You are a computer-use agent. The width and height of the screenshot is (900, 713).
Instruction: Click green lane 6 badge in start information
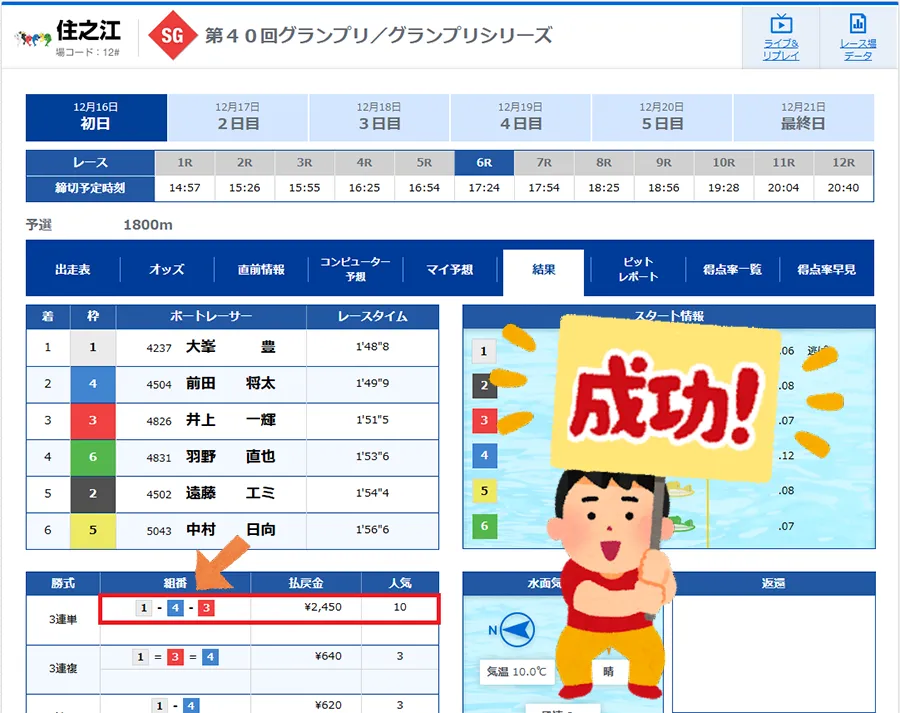tap(484, 526)
